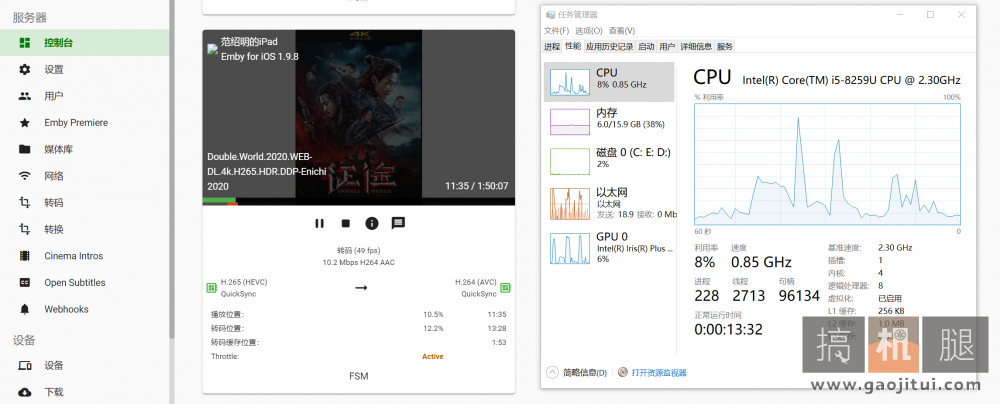Click the 228 processes value

click(707, 296)
